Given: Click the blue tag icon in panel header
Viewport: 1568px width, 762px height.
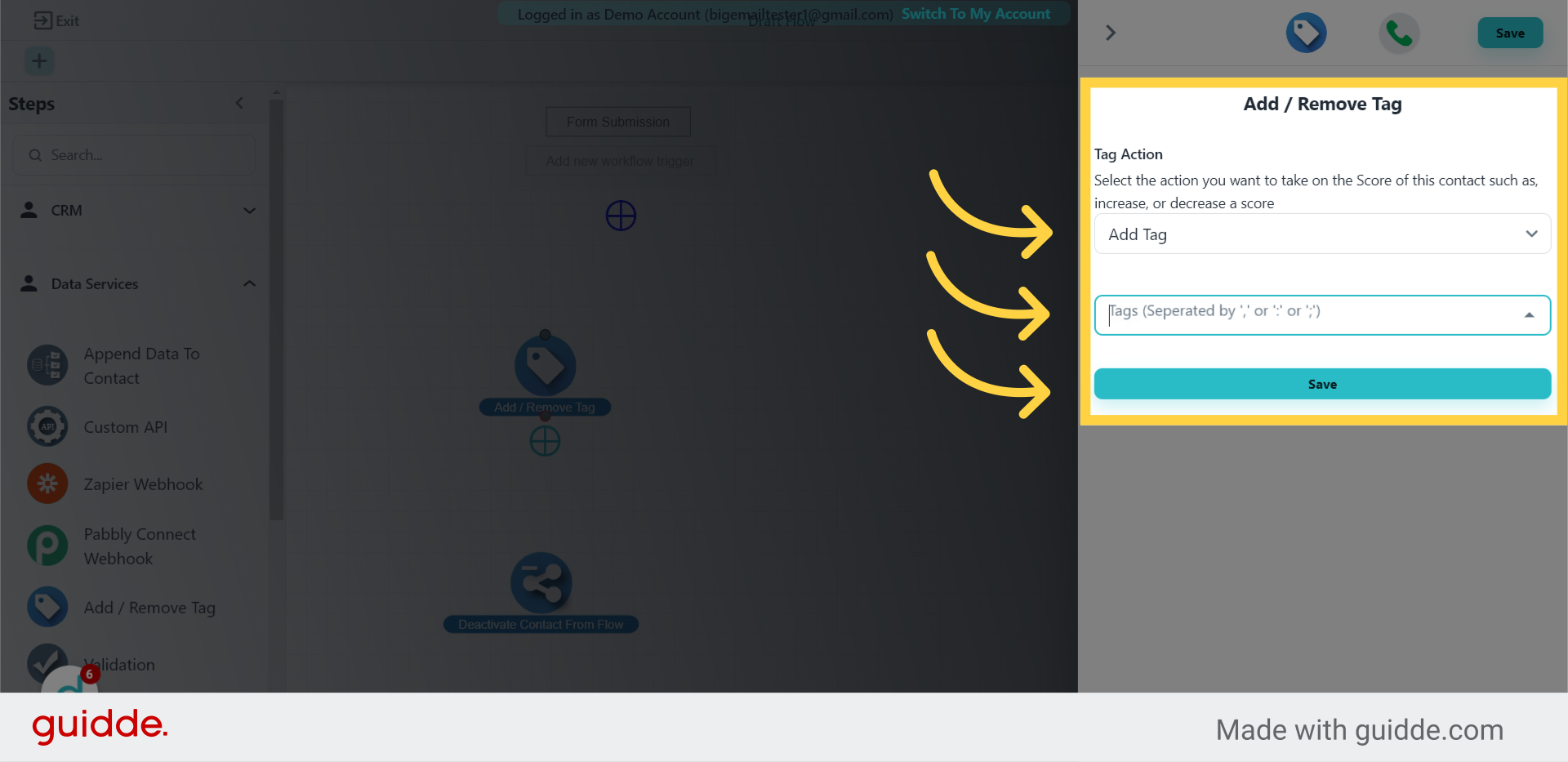Looking at the screenshot, I should pyautogui.click(x=1306, y=33).
